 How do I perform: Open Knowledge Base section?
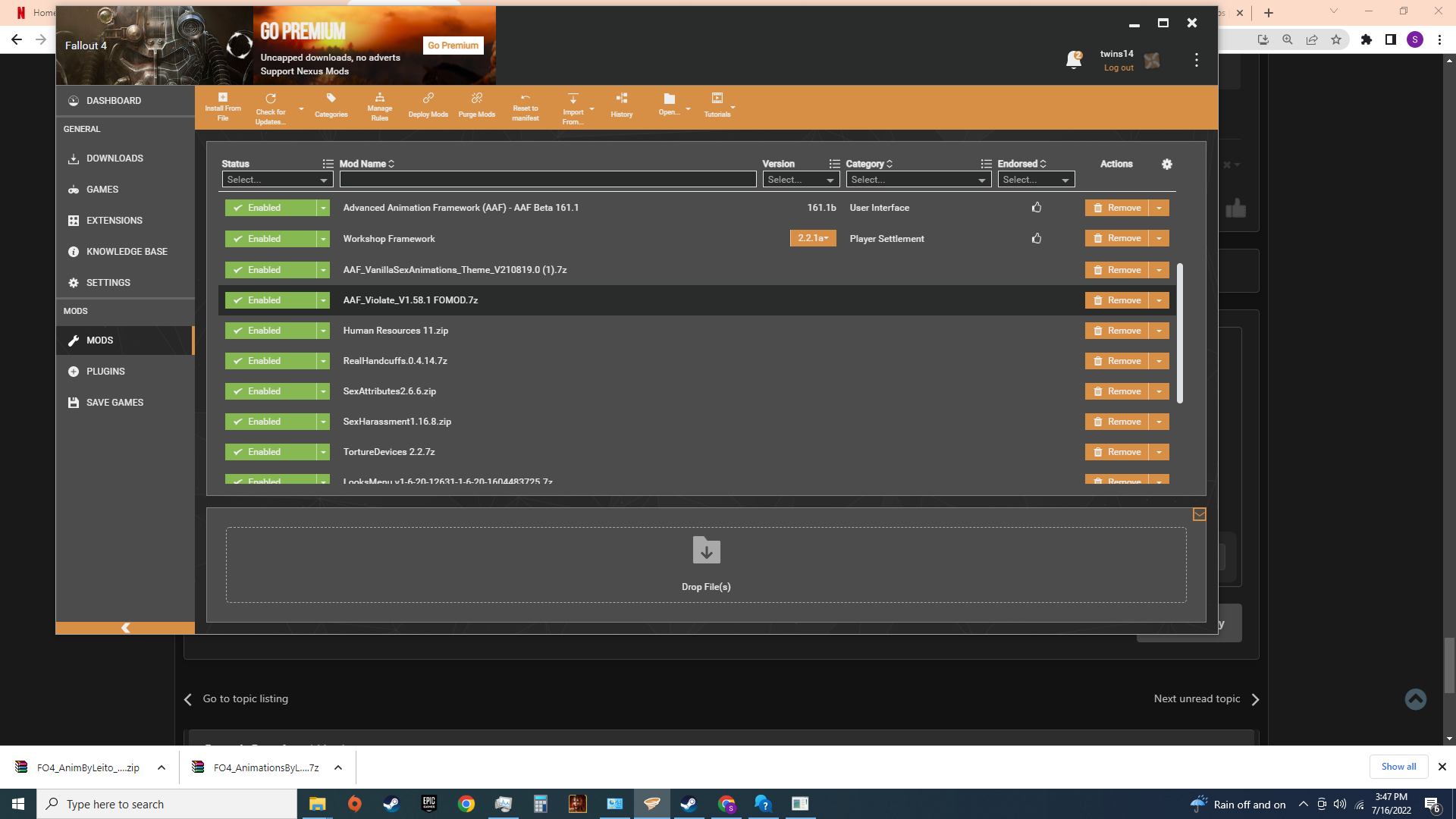point(125,252)
